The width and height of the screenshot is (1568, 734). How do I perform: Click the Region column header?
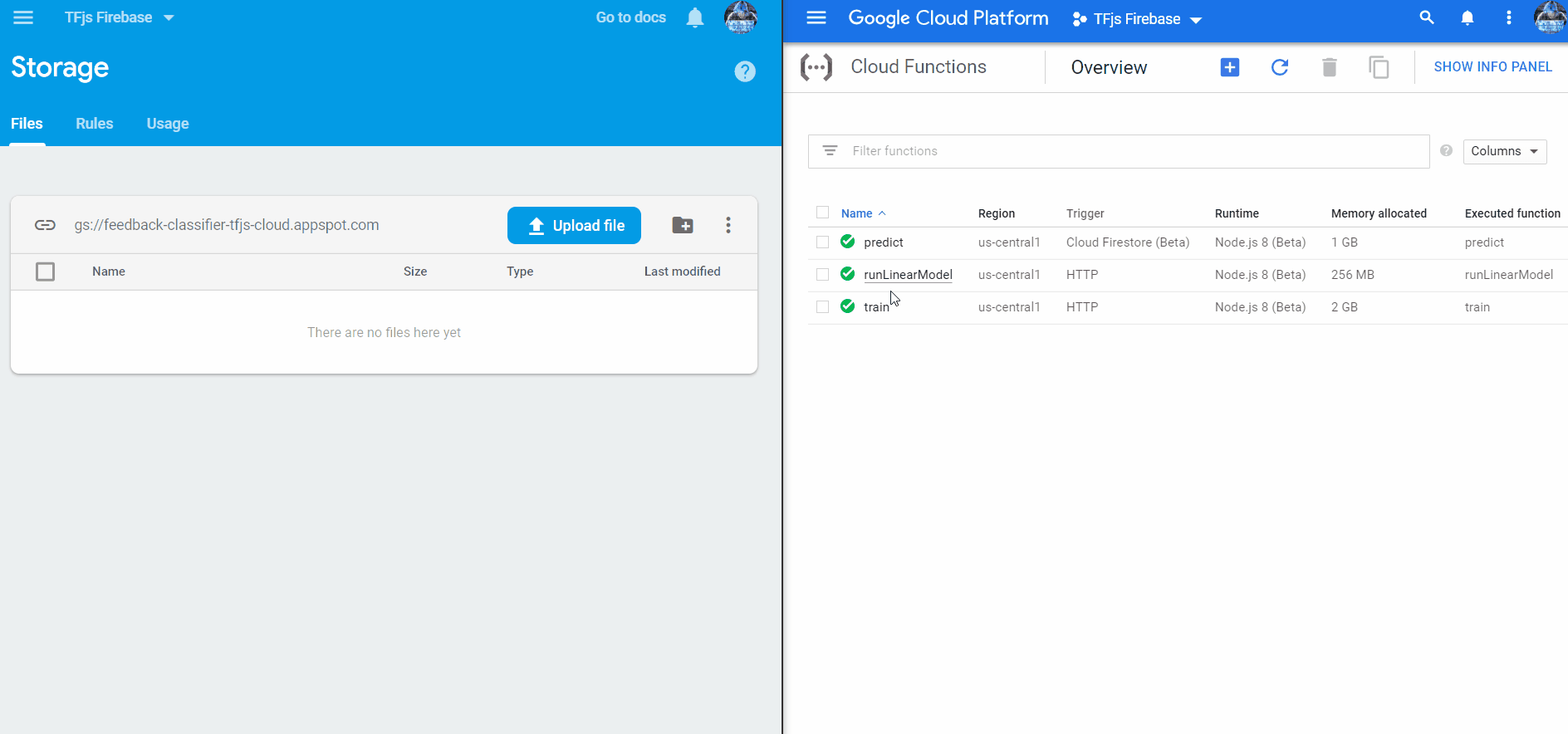[997, 213]
